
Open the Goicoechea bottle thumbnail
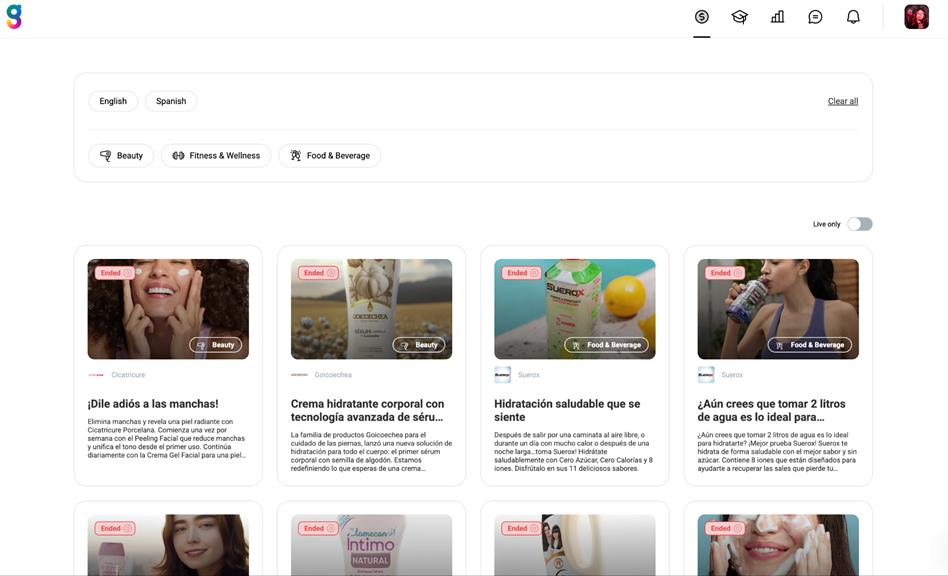(x=371, y=309)
